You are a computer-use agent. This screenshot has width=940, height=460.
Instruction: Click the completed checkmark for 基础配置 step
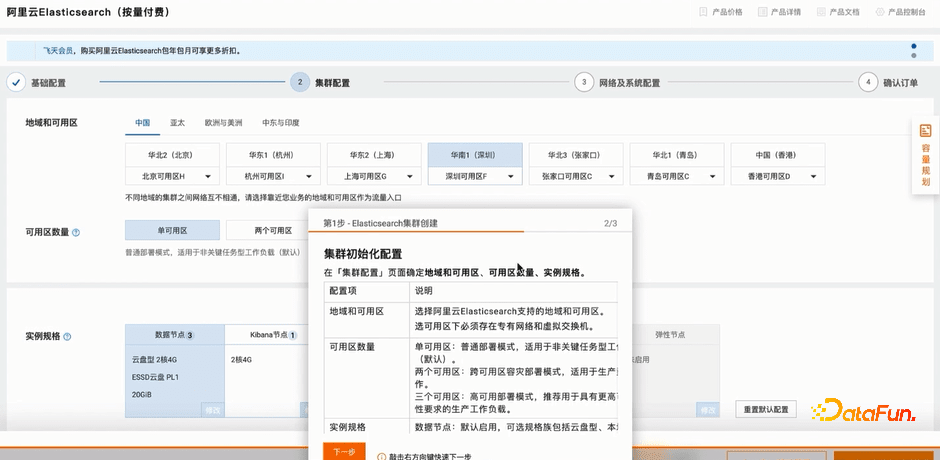pos(16,82)
